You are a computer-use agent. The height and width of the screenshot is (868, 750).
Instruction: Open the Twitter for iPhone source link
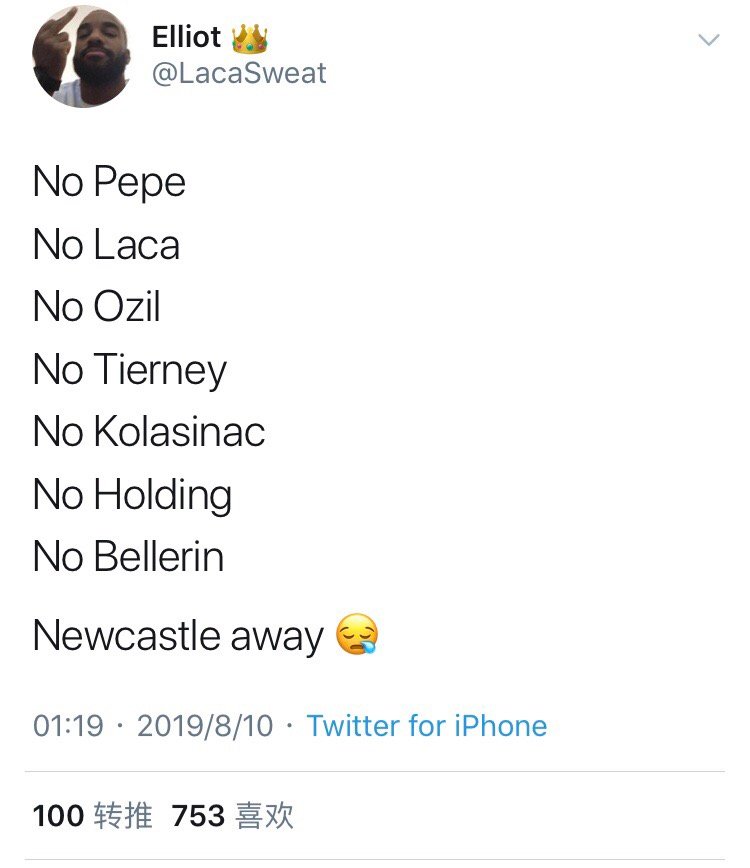pyautogui.click(x=427, y=726)
